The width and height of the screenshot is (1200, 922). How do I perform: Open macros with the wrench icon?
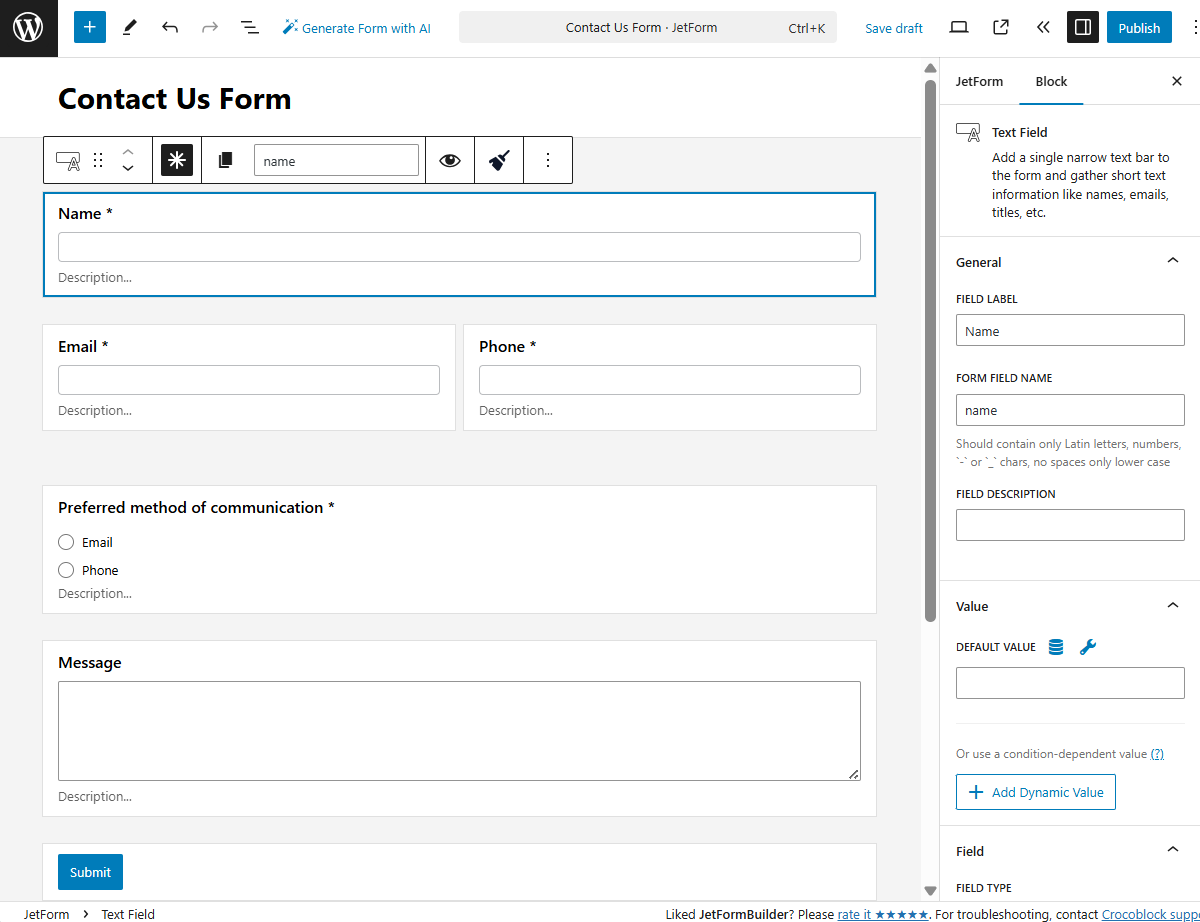click(1088, 646)
